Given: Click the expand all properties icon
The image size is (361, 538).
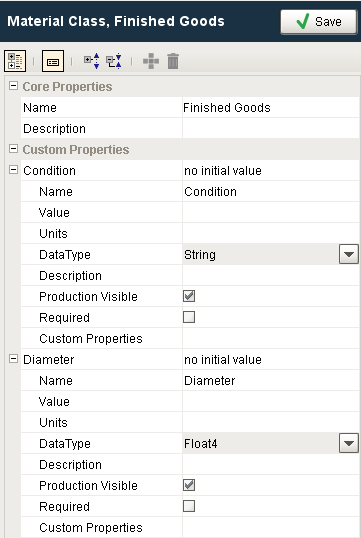Looking at the screenshot, I should tap(92, 61).
